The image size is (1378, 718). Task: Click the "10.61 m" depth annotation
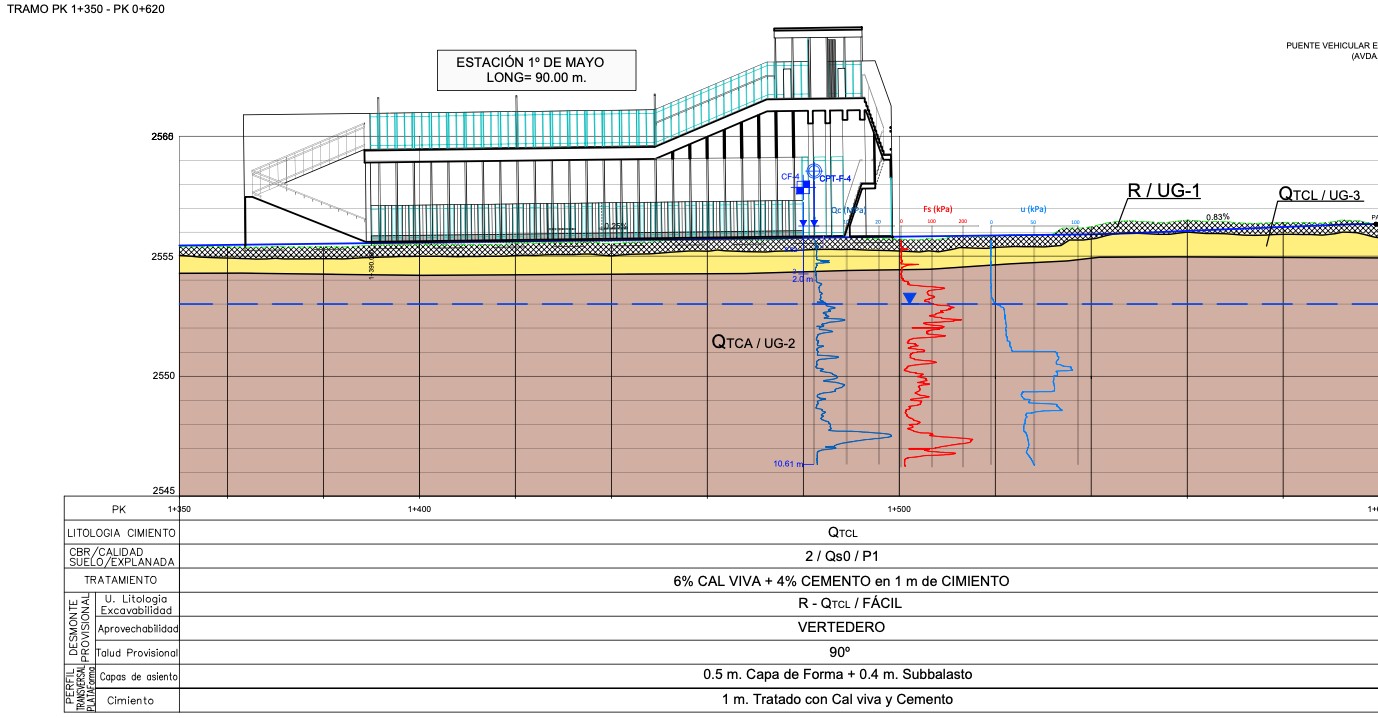point(789,464)
